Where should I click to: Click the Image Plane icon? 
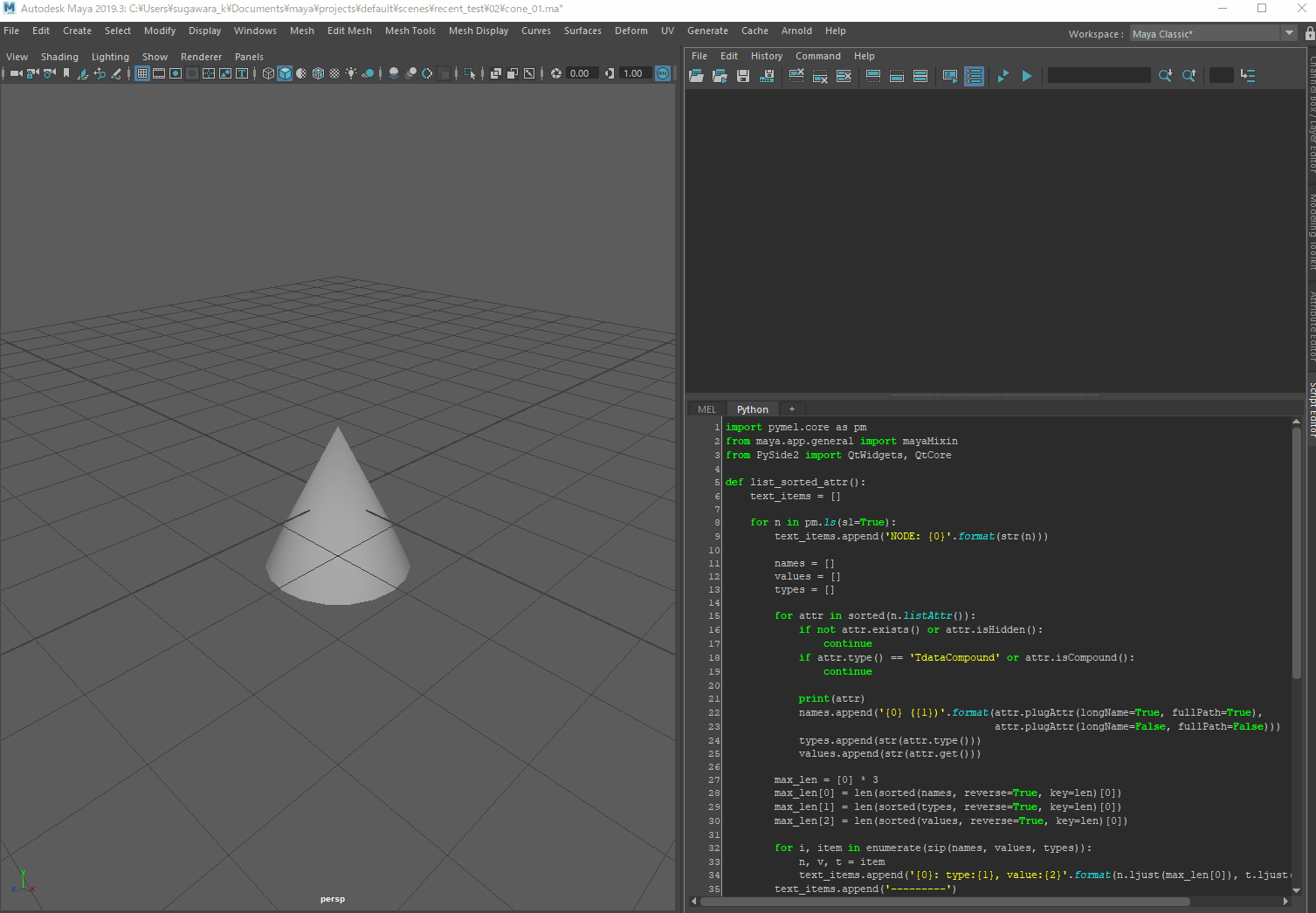click(83, 73)
